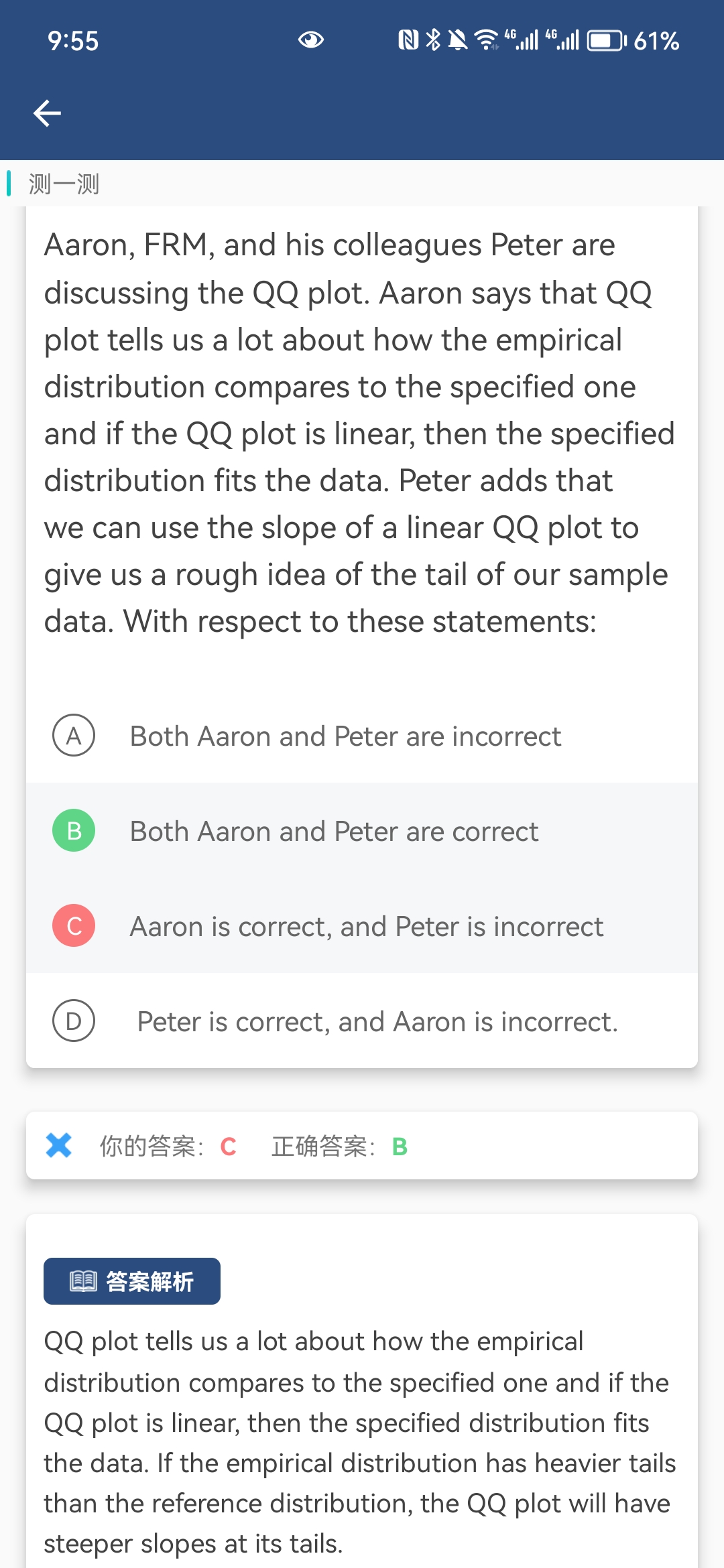Screen dimensions: 724x1568
Task: Tap the muted bell notification icon
Action: [458, 40]
